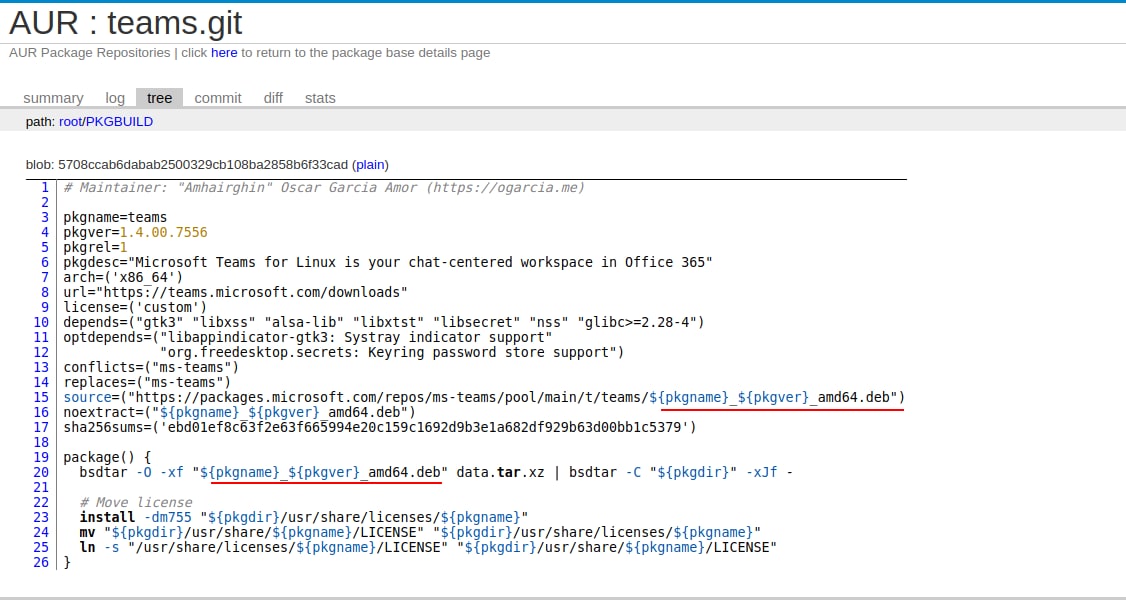Jump to line number 17
1126x601 pixels.
pos(41,427)
